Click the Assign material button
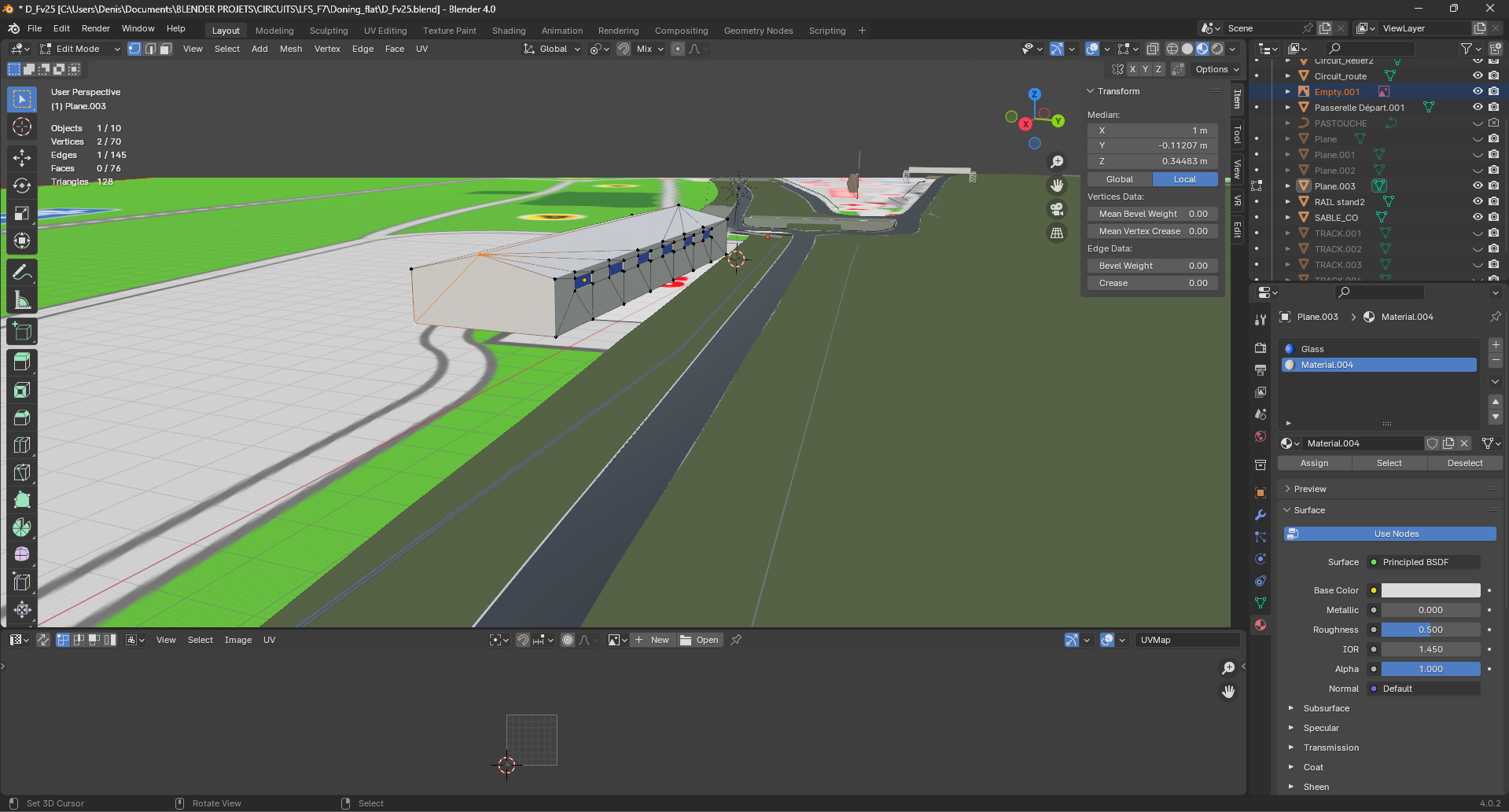 [1314, 463]
